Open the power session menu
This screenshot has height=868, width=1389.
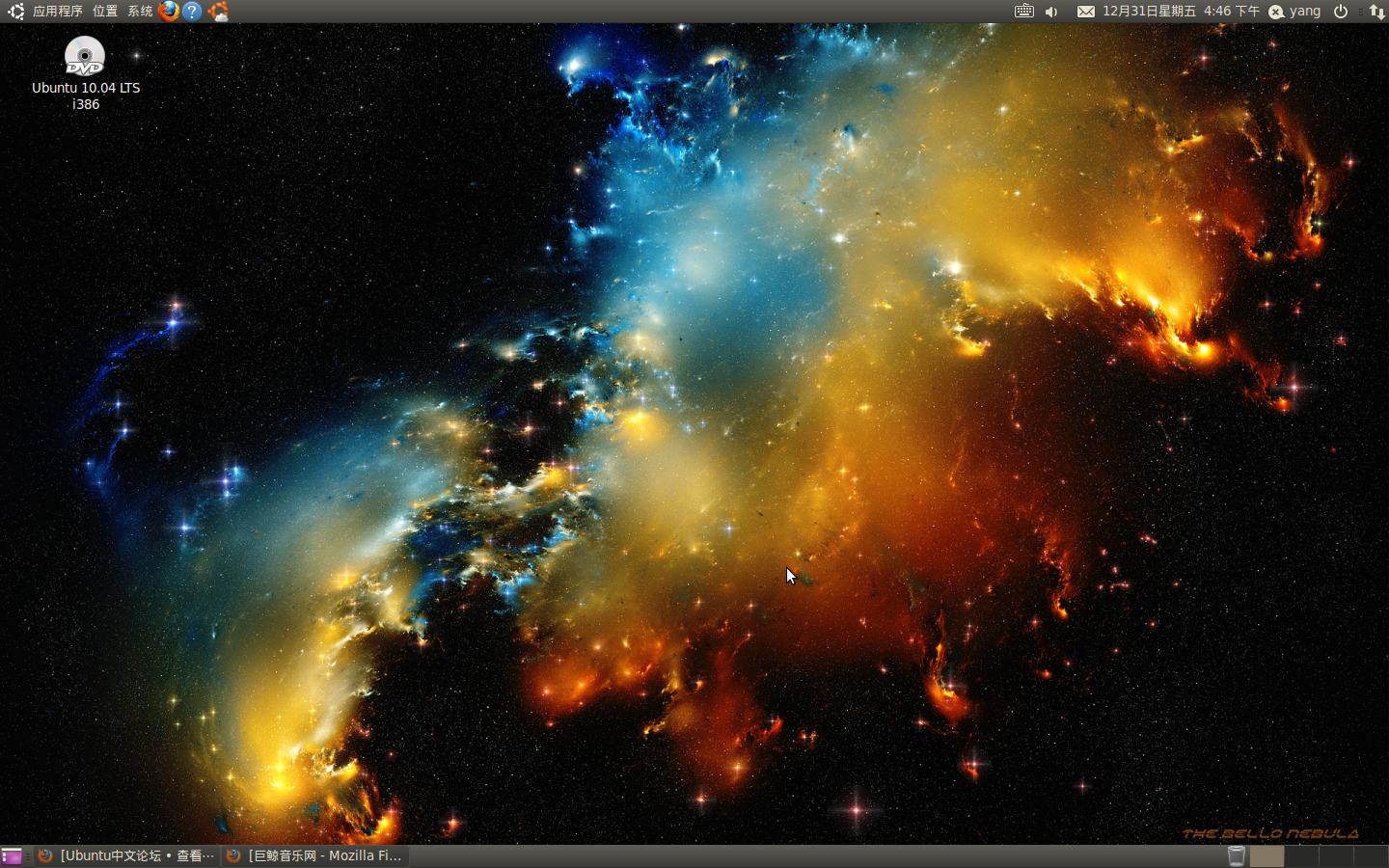click(x=1341, y=12)
